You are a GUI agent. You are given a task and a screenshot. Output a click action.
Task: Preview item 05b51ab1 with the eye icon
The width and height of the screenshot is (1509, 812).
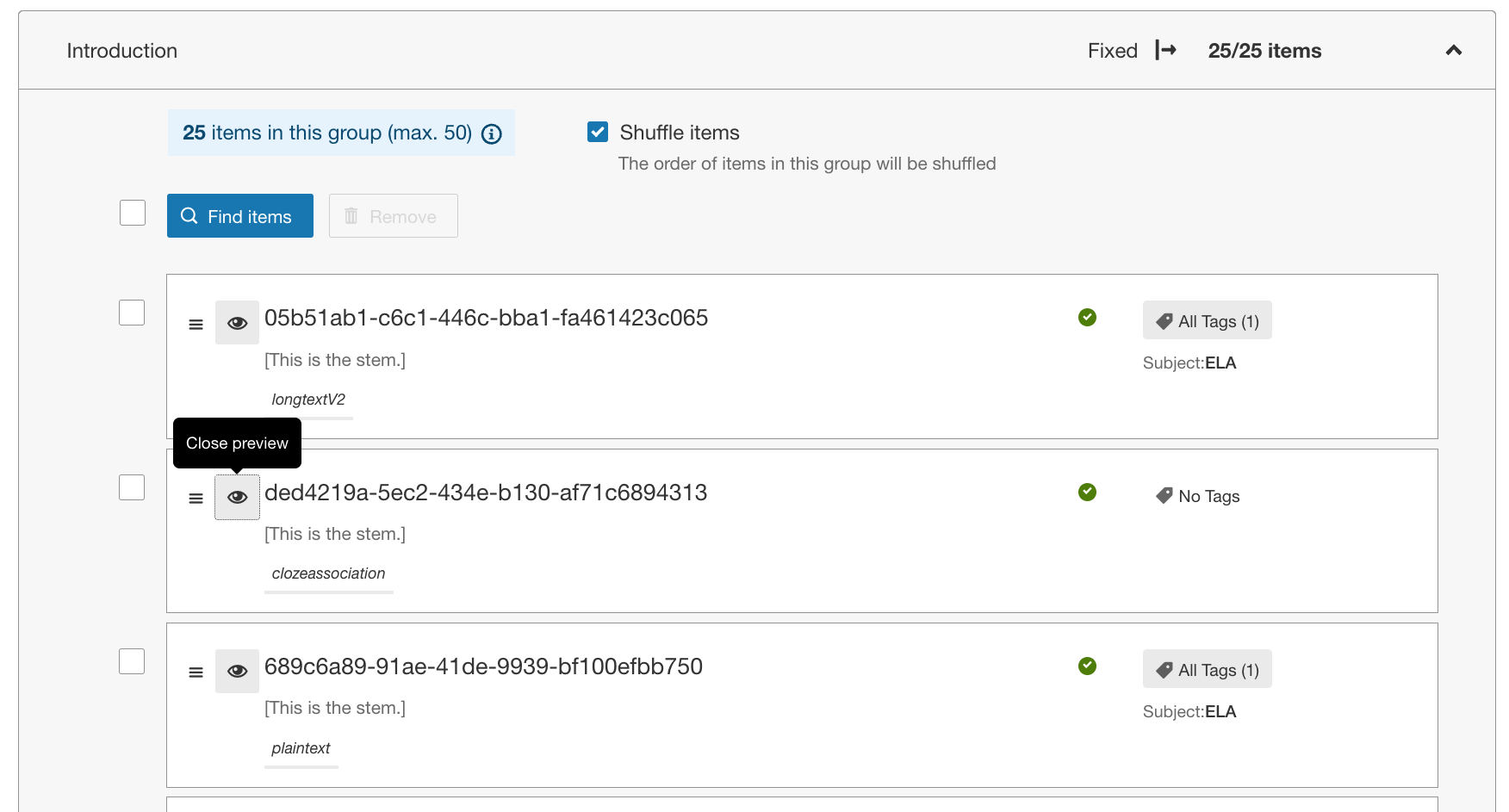coord(237,323)
